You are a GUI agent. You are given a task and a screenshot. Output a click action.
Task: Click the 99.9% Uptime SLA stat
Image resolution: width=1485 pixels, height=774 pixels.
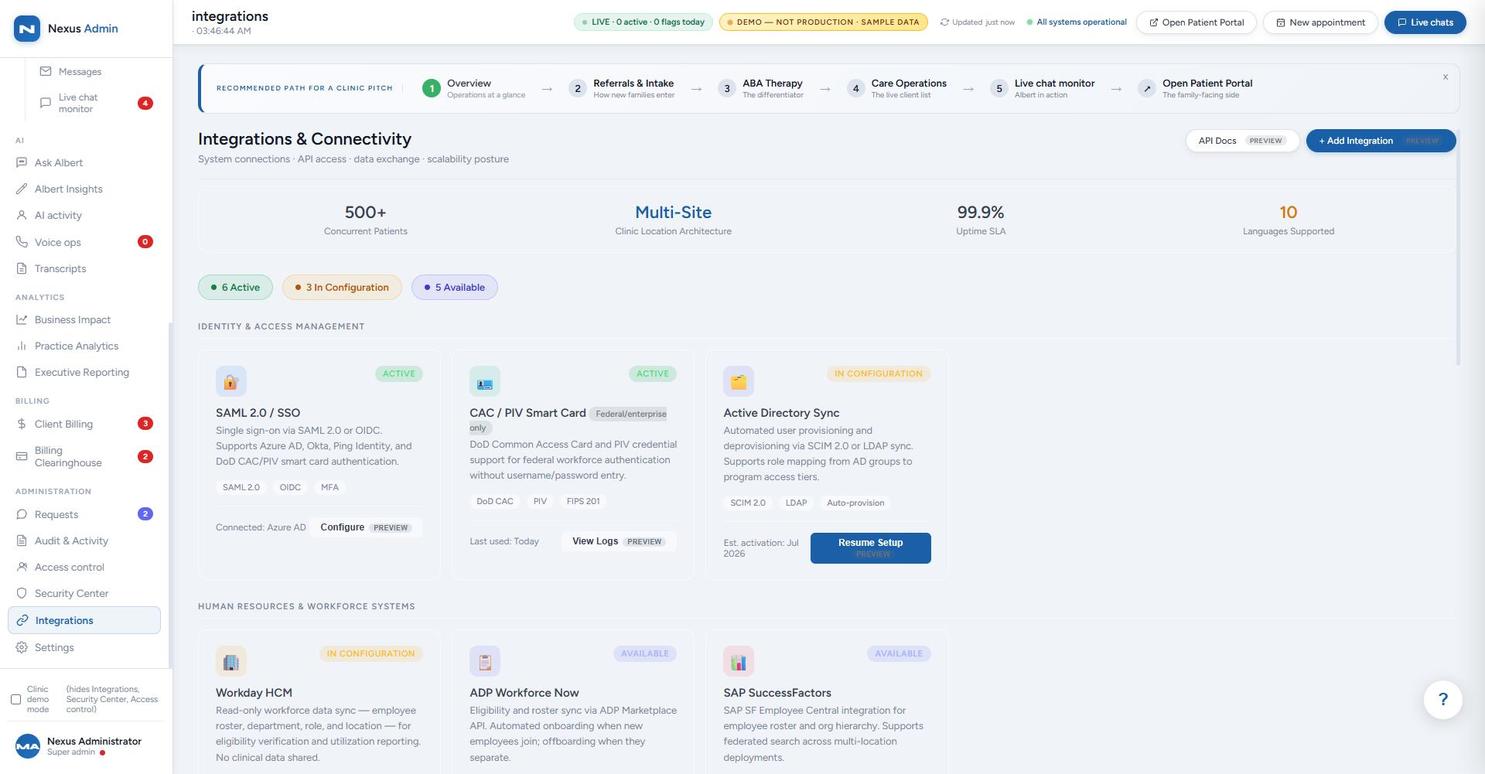click(x=981, y=220)
